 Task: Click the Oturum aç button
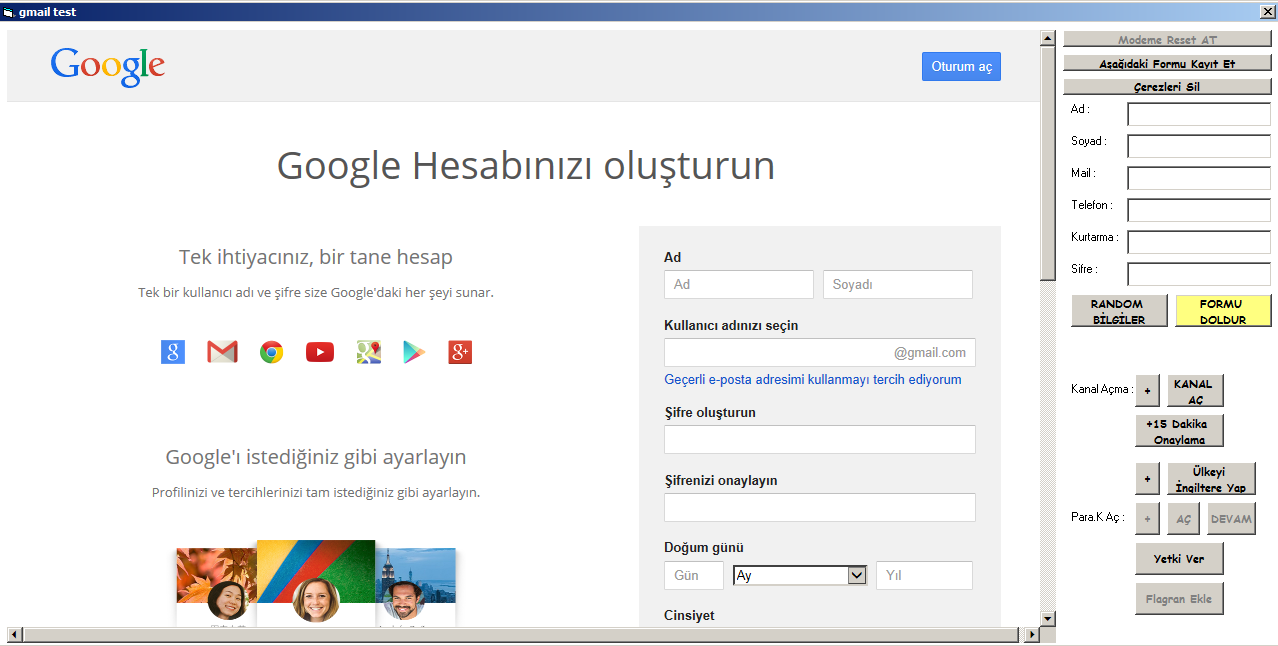click(961, 66)
